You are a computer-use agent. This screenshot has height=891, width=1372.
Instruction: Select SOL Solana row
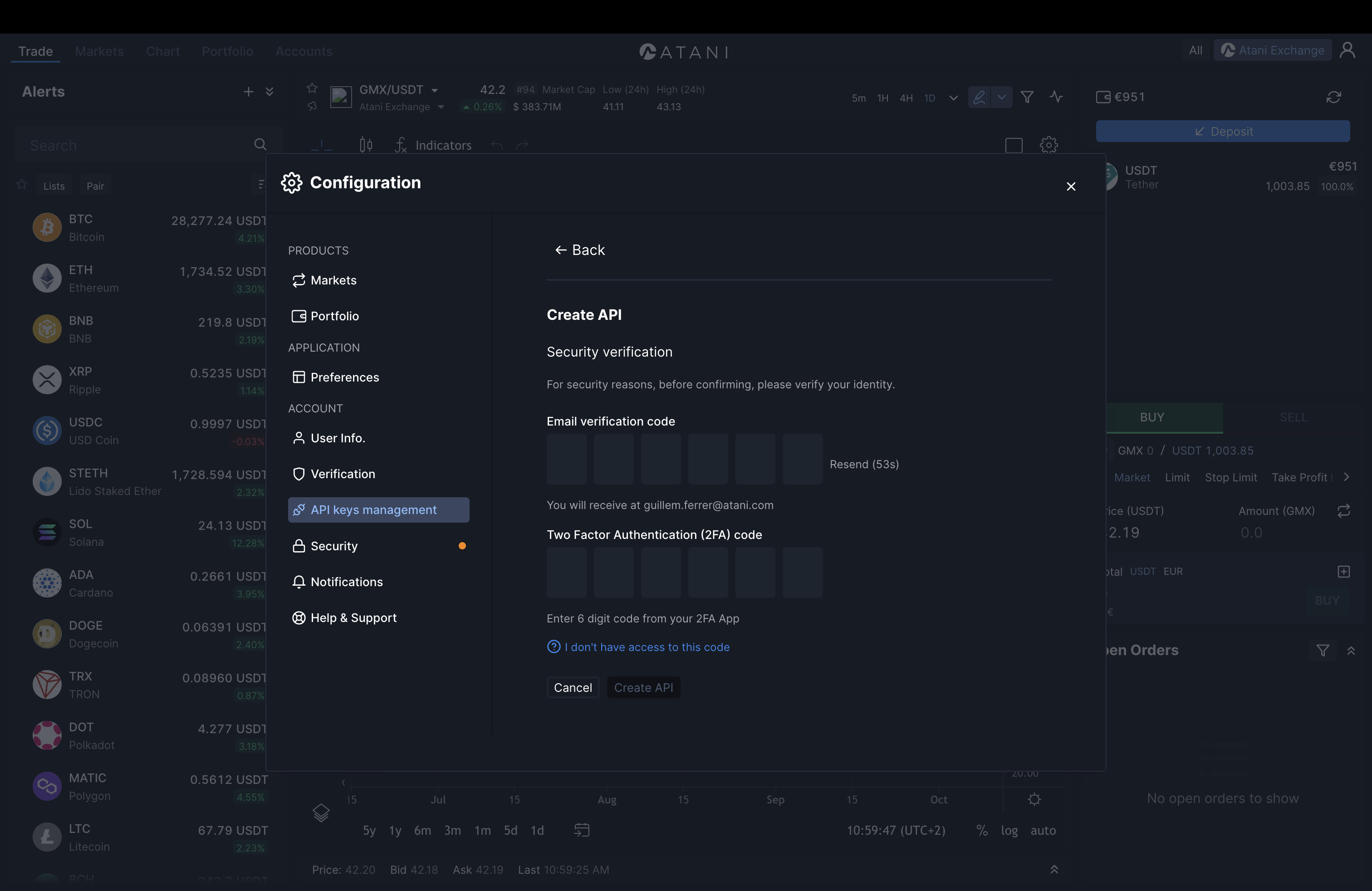(x=149, y=533)
